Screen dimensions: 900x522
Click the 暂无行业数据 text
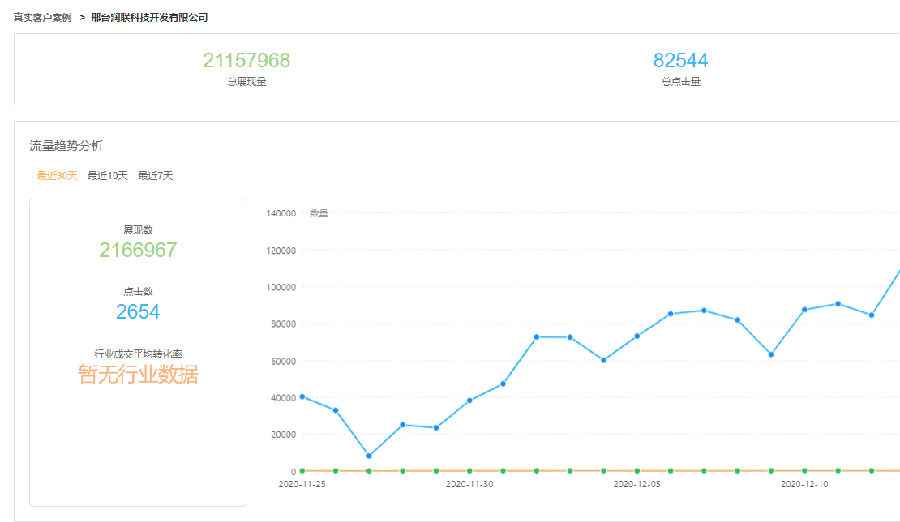coord(138,374)
